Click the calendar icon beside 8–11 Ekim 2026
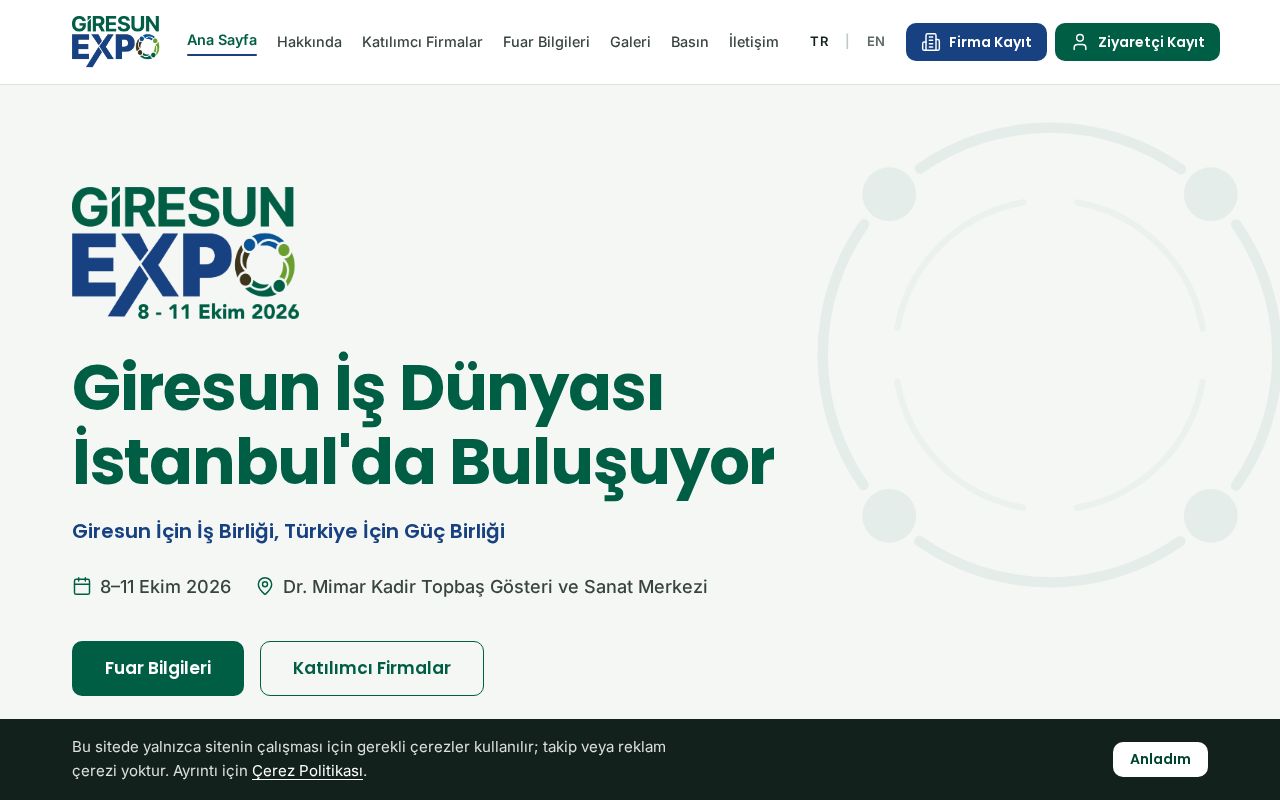This screenshot has height=800, width=1280. pos(82,586)
